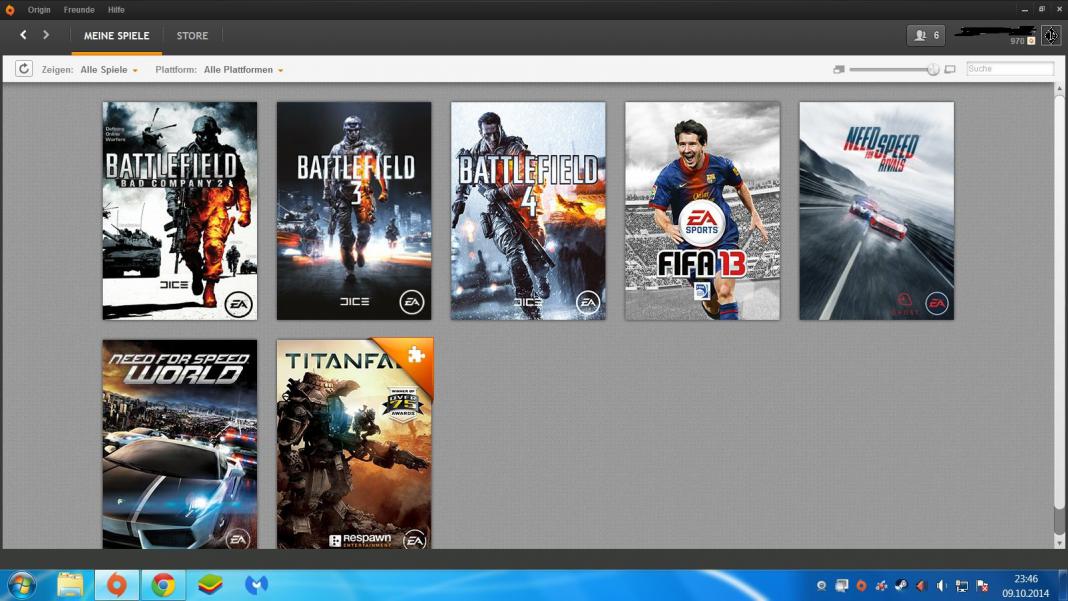Select the Battlefield 4 game cover
1068x601 pixels.
click(528, 211)
